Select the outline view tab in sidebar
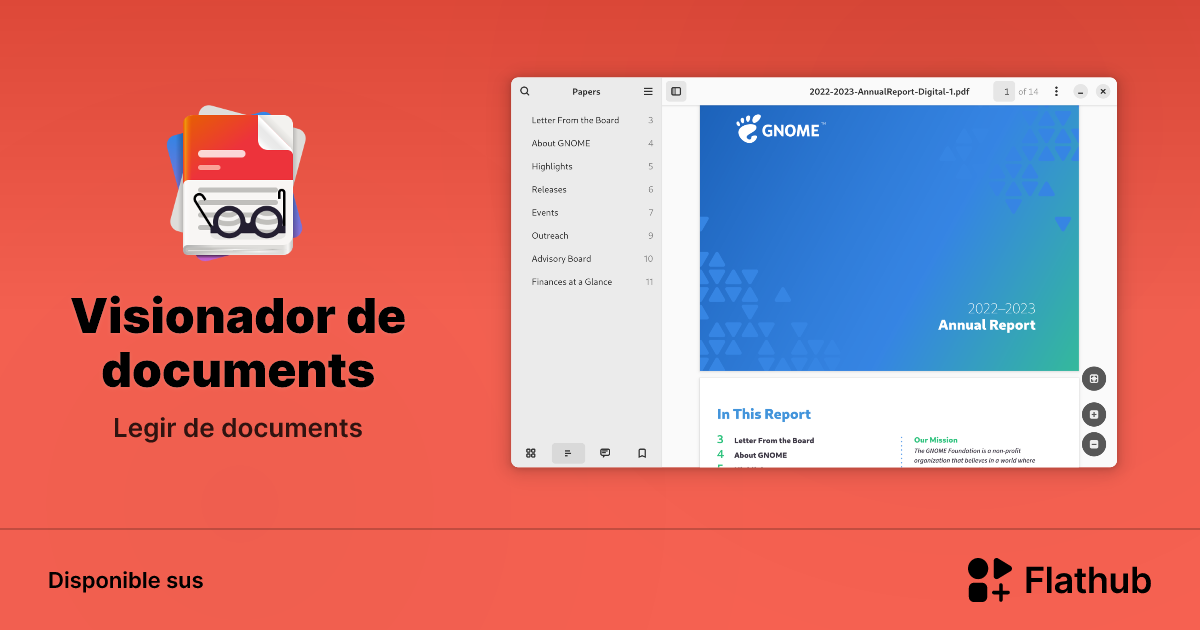The height and width of the screenshot is (630, 1200). [x=568, y=453]
